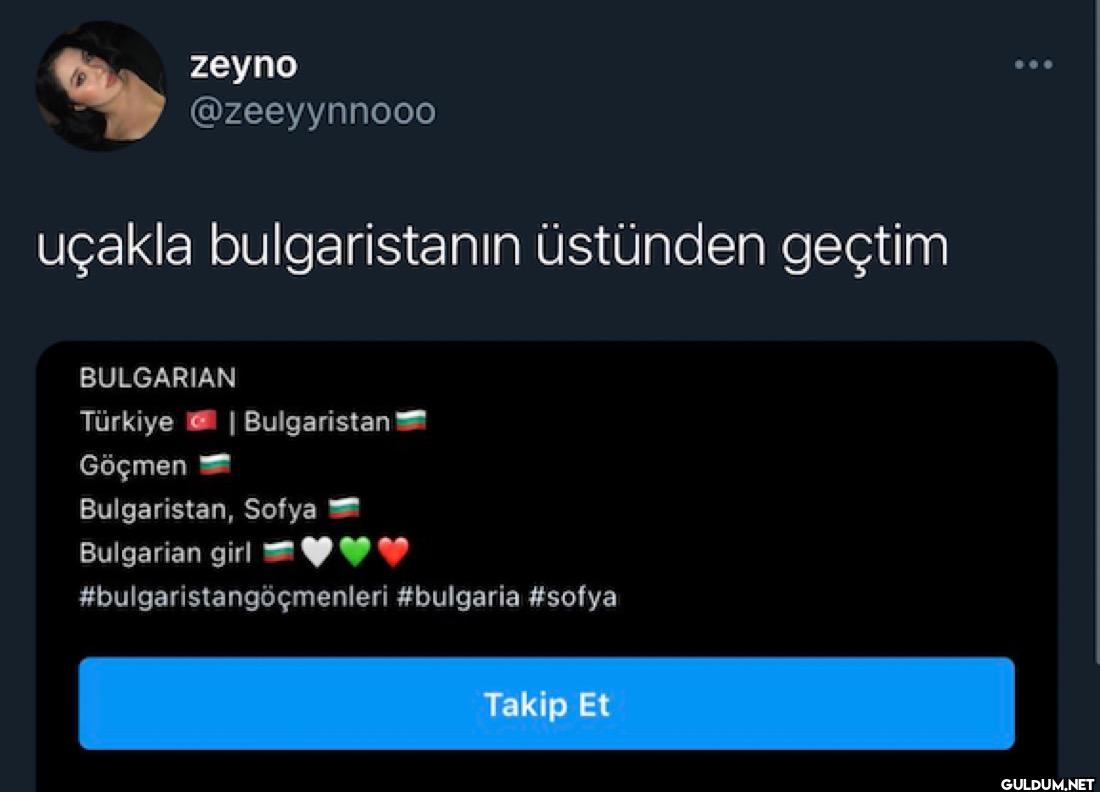1100x792 pixels.
Task: Open the #bulgaristangöçmenleri hashtag
Action: (234, 597)
